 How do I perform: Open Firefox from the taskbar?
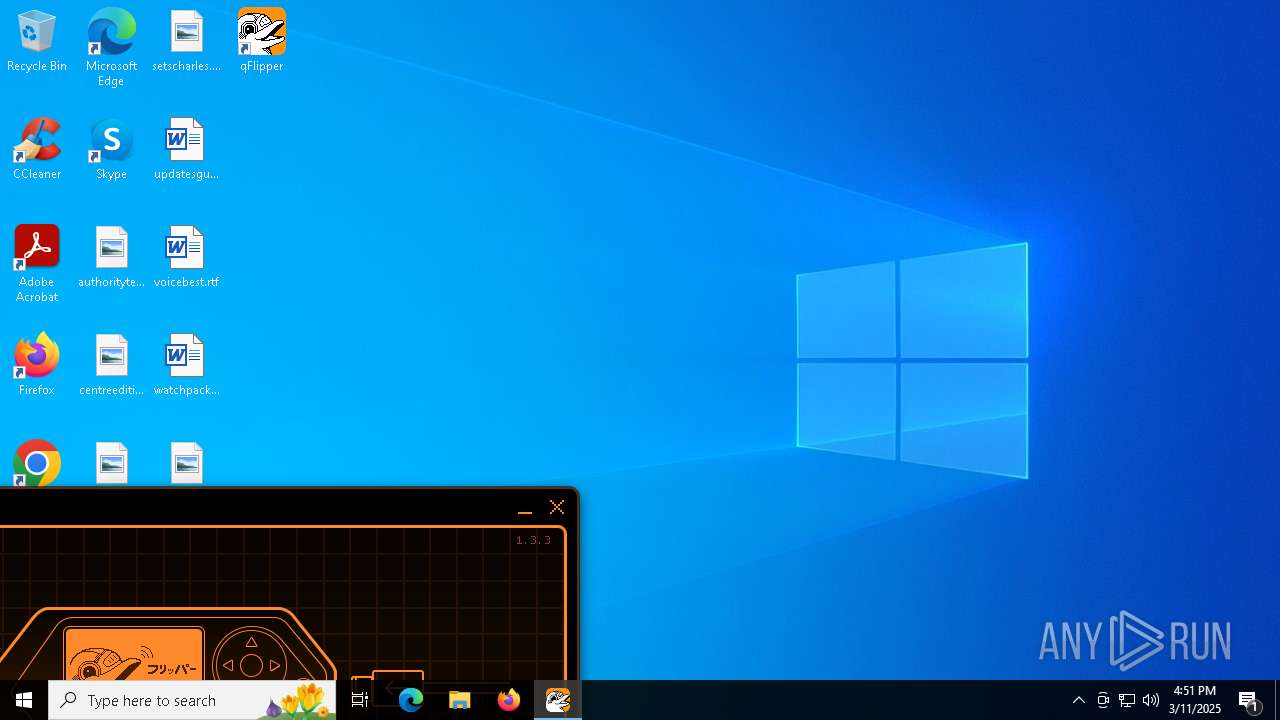(x=509, y=700)
